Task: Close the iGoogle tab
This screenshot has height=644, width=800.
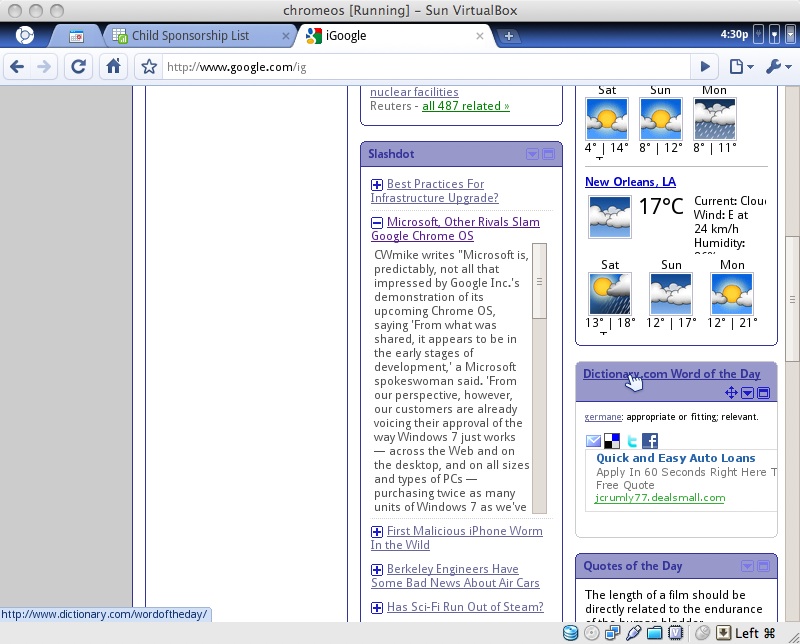Action: point(480,36)
